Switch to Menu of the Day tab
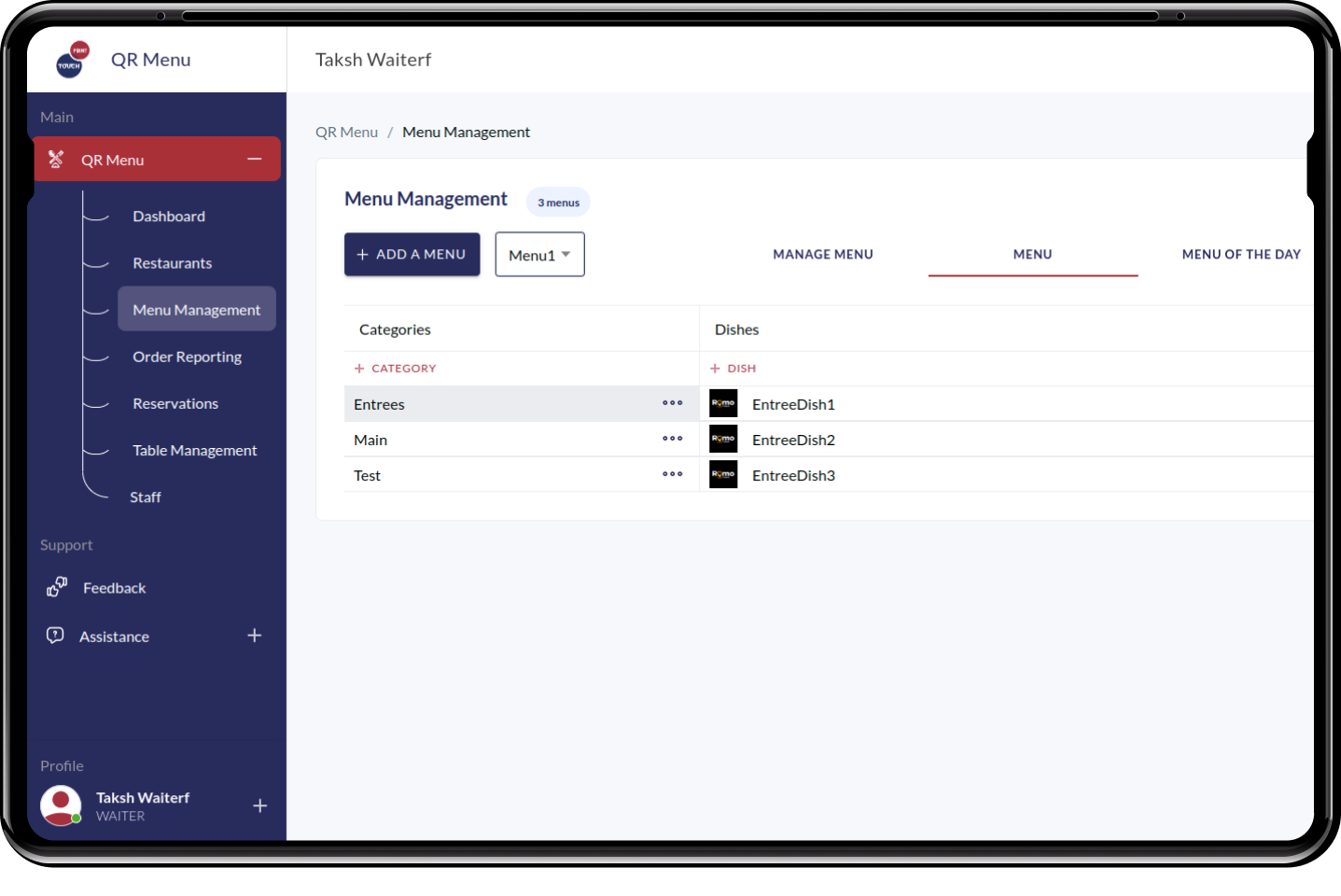This screenshot has width=1341, height=896. tap(1240, 254)
